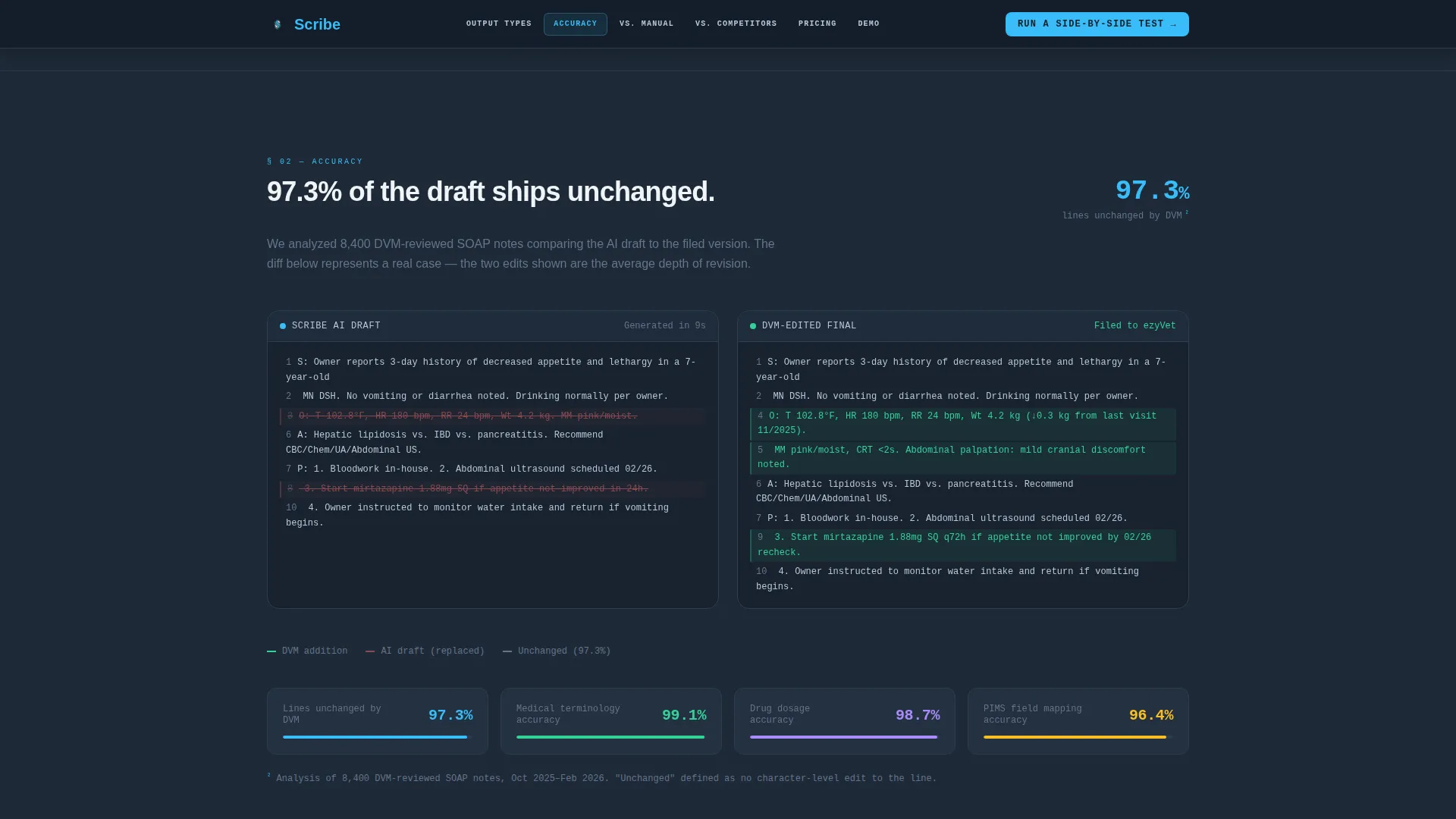Screen dimensions: 1456x819
Task: Click the 'Unchanged (97.3%)' legend entry
Action: (x=557, y=651)
